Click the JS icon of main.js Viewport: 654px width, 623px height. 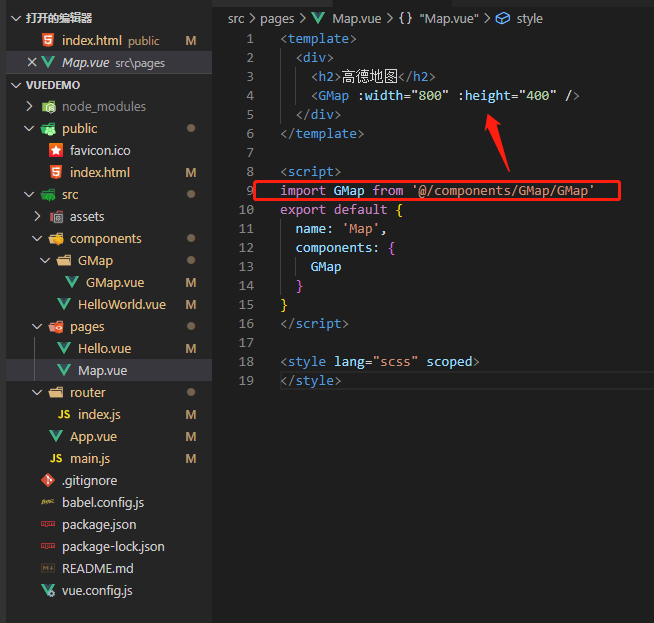point(56,459)
